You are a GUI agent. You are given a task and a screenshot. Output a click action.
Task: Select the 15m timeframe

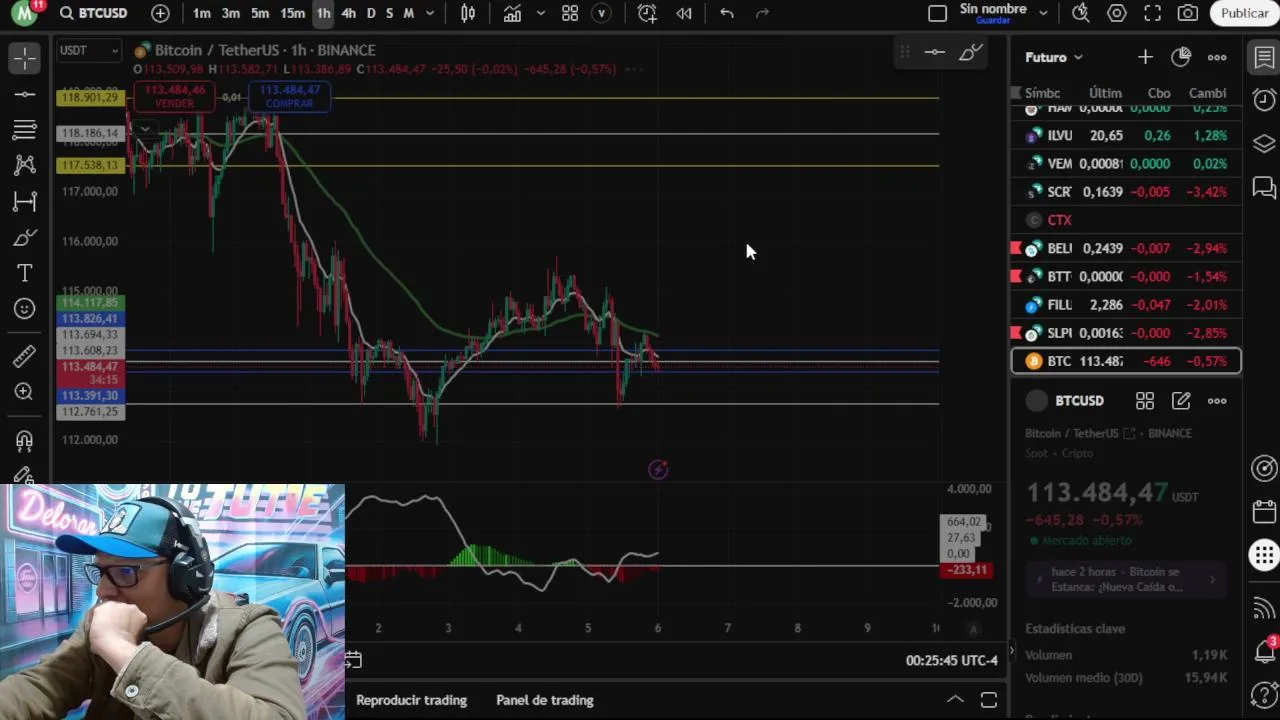(x=292, y=13)
